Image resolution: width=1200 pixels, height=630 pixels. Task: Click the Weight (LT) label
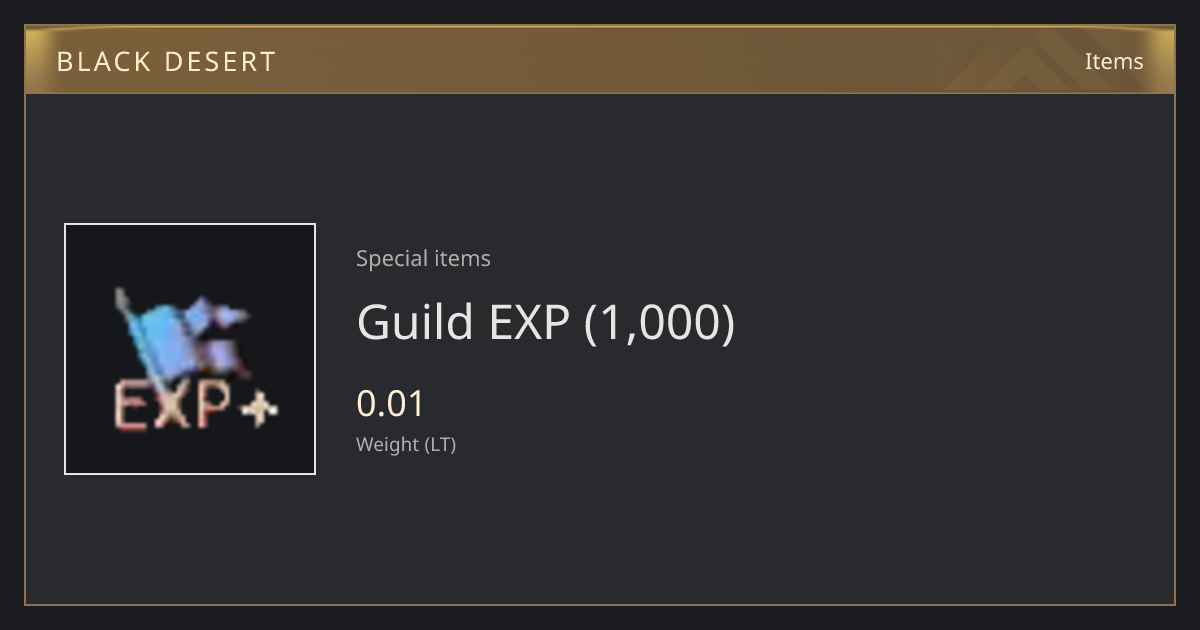tap(406, 444)
